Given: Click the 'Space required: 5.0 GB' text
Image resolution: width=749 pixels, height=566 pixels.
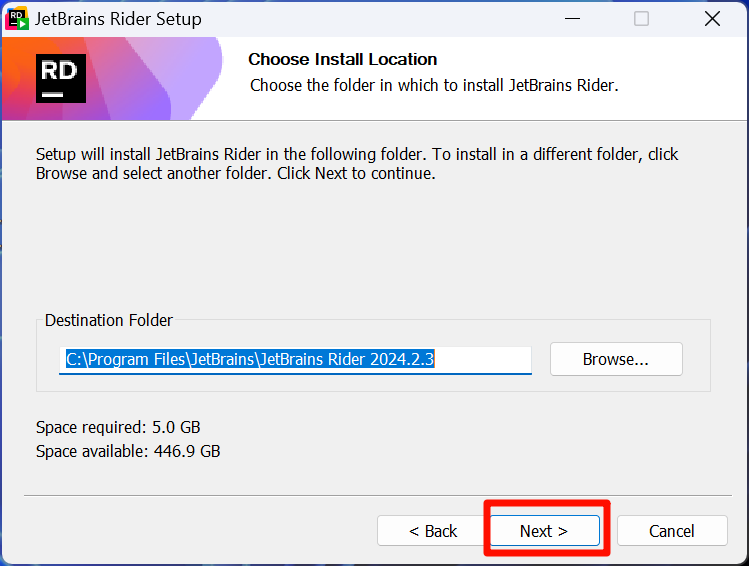Looking at the screenshot, I should tap(118, 427).
